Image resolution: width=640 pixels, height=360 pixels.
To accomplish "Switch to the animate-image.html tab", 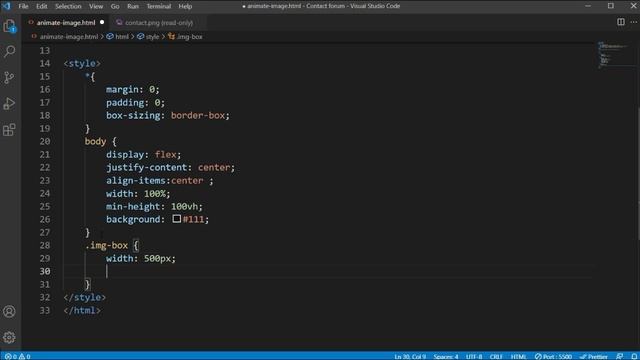I will (65, 23).
